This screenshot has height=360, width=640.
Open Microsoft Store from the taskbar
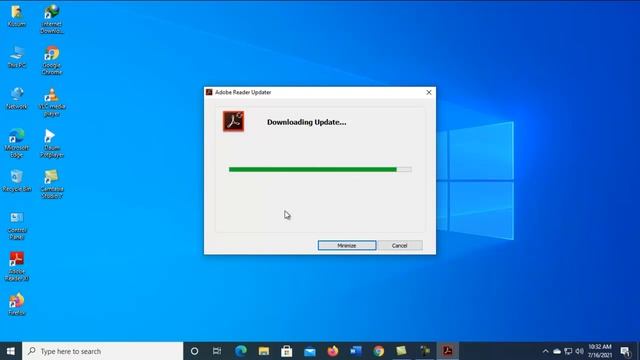click(287, 351)
